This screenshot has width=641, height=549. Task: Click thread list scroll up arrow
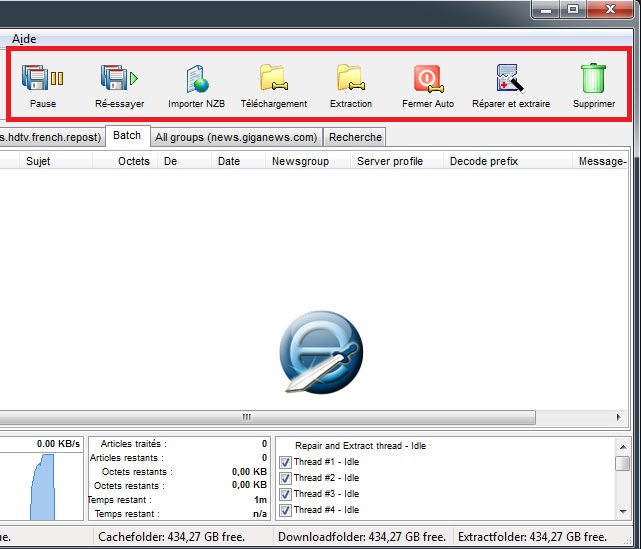pyautogui.click(x=623, y=447)
